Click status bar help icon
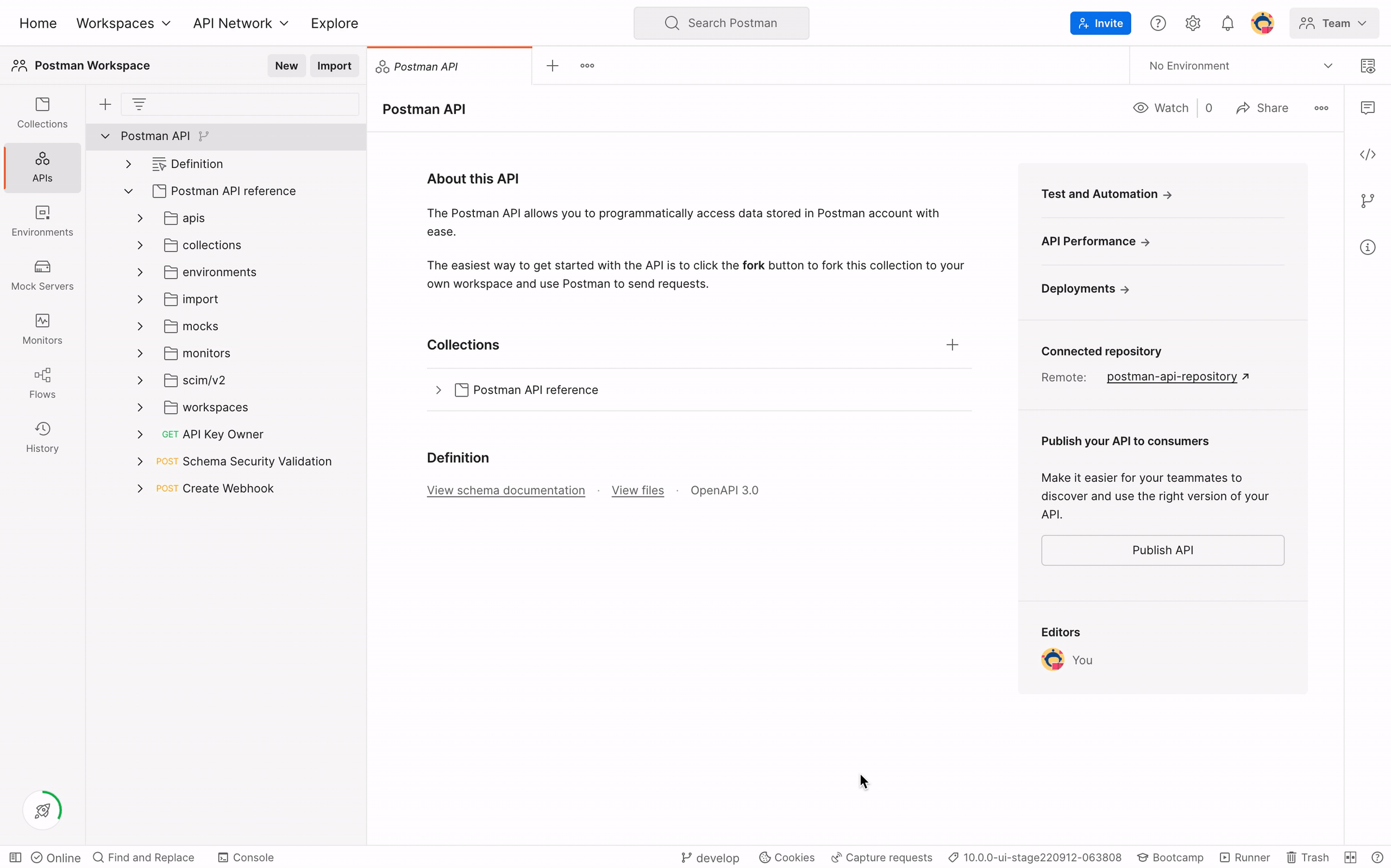1391x868 pixels. (1377, 857)
